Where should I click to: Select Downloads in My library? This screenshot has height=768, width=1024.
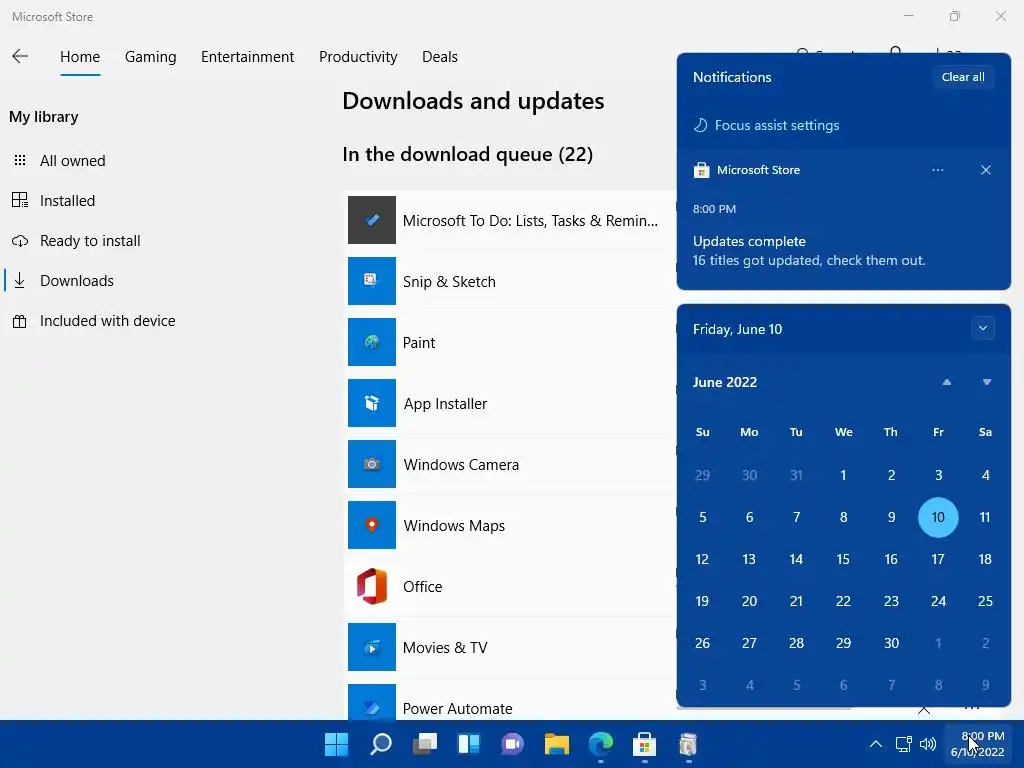tap(63, 281)
